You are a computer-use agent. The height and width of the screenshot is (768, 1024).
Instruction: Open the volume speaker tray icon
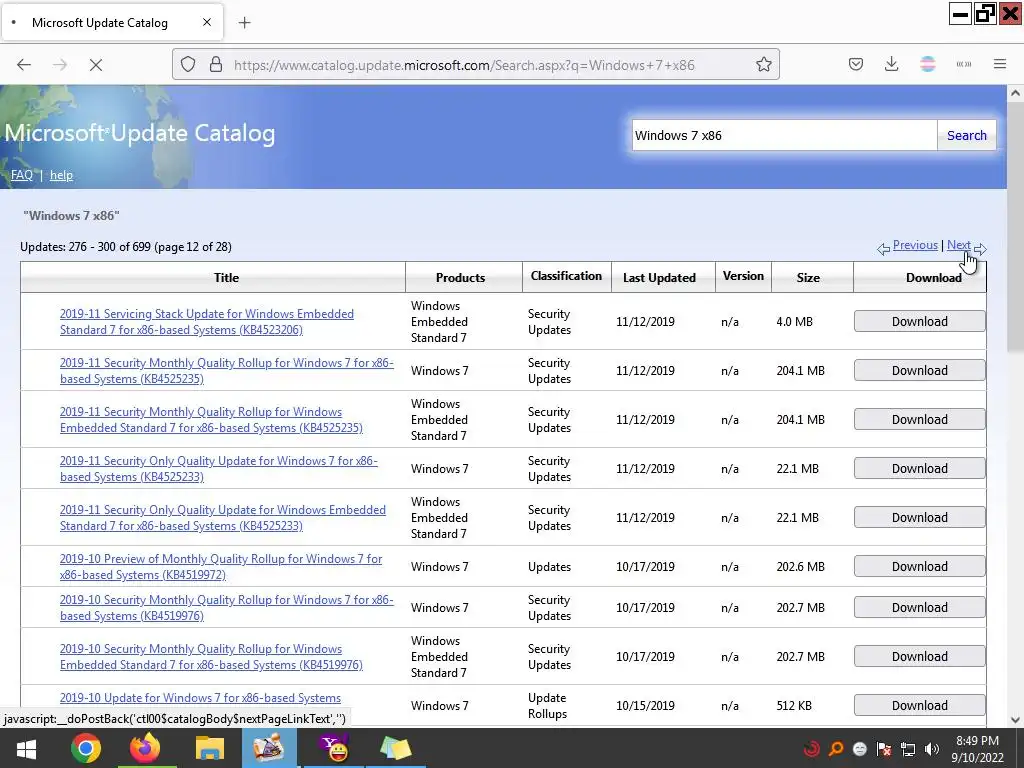931,749
